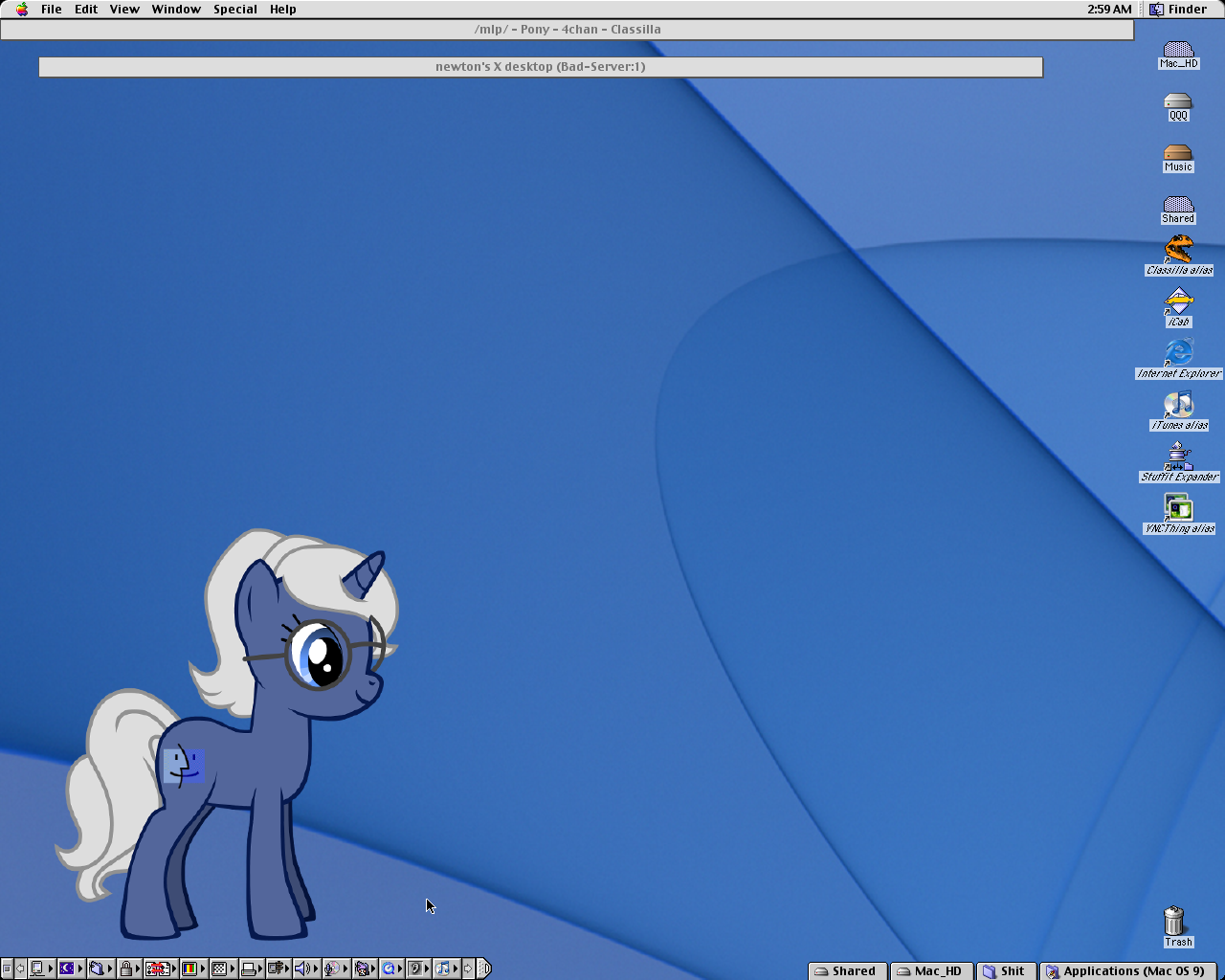Click the Control Strip close box
The height and width of the screenshot is (980, 1225).
tap(7, 969)
